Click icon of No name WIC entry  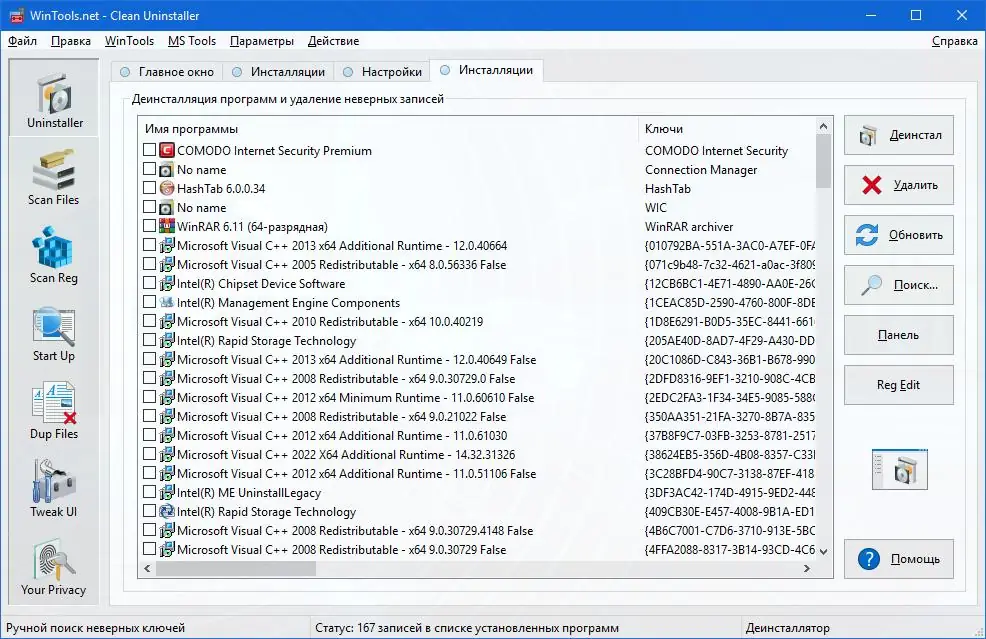167,207
